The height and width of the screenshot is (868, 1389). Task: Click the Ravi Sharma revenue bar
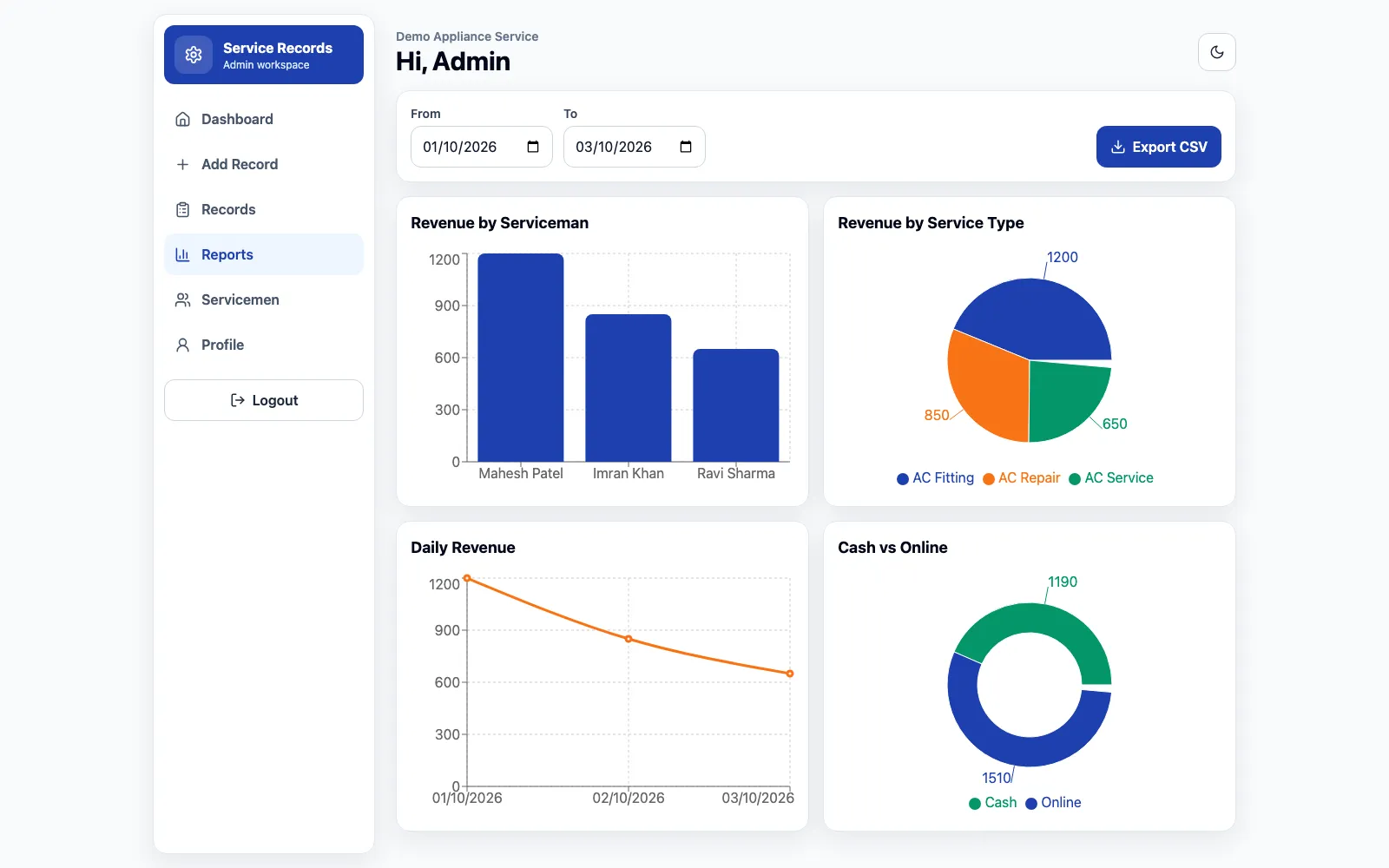(736, 405)
